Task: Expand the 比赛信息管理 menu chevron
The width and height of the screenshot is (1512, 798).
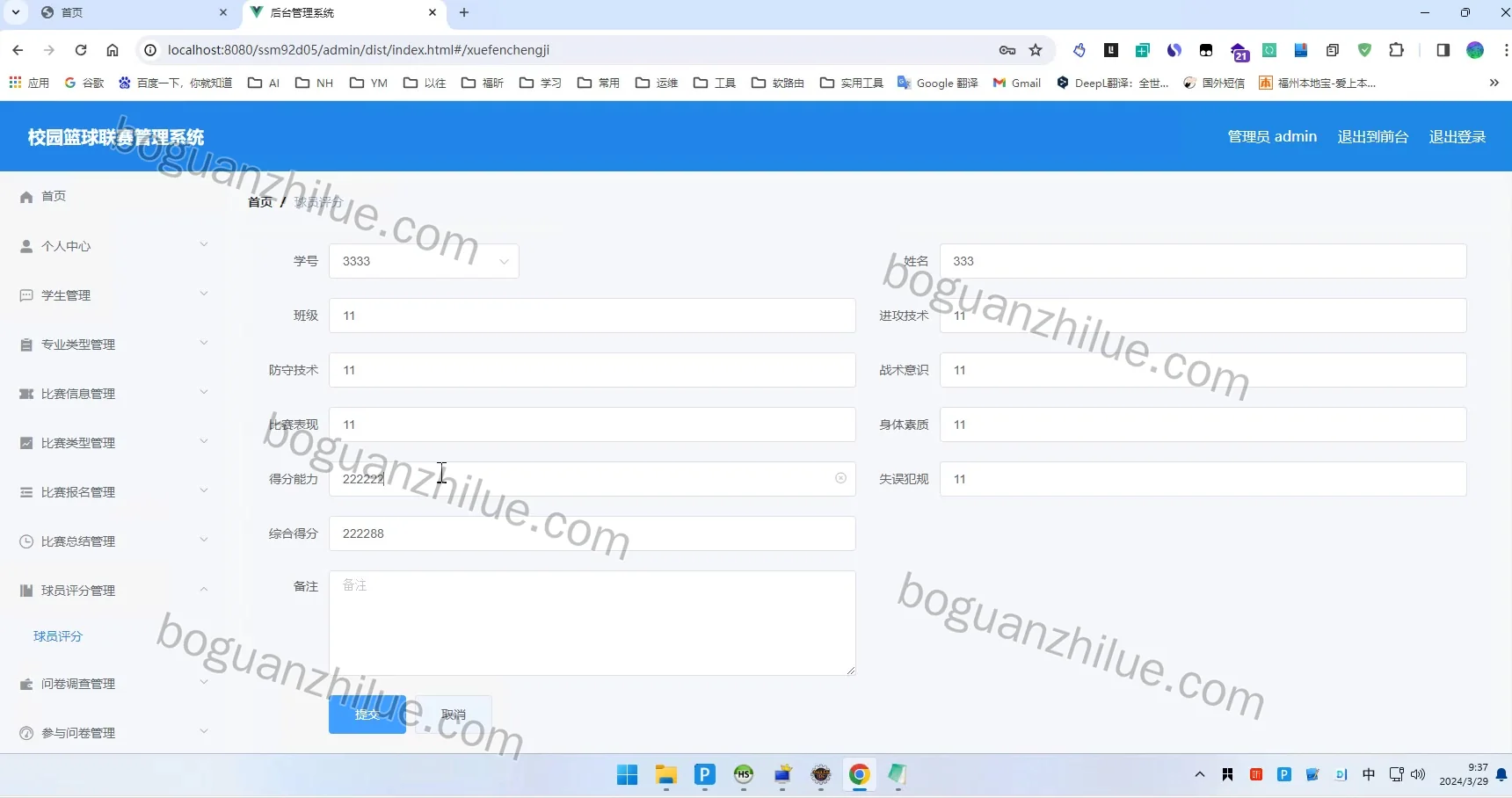Action: tap(204, 392)
